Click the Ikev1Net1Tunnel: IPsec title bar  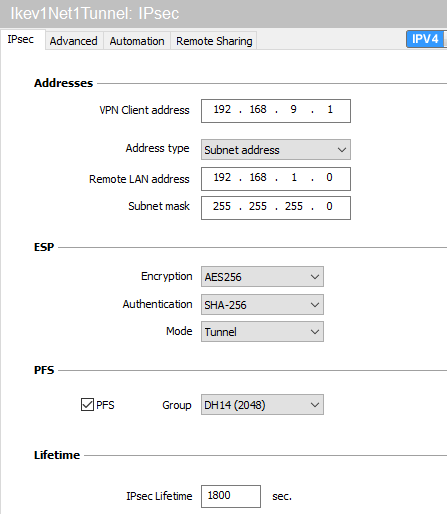click(x=223, y=14)
